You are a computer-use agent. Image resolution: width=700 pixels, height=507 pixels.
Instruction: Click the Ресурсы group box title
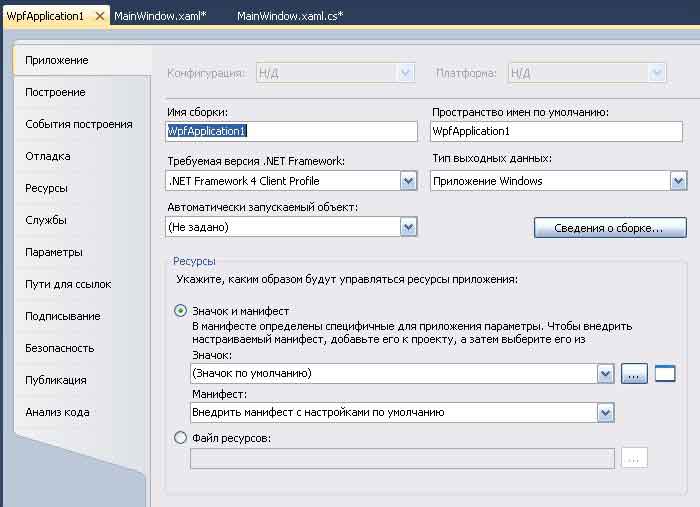pyautogui.click(x=194, y=261)
